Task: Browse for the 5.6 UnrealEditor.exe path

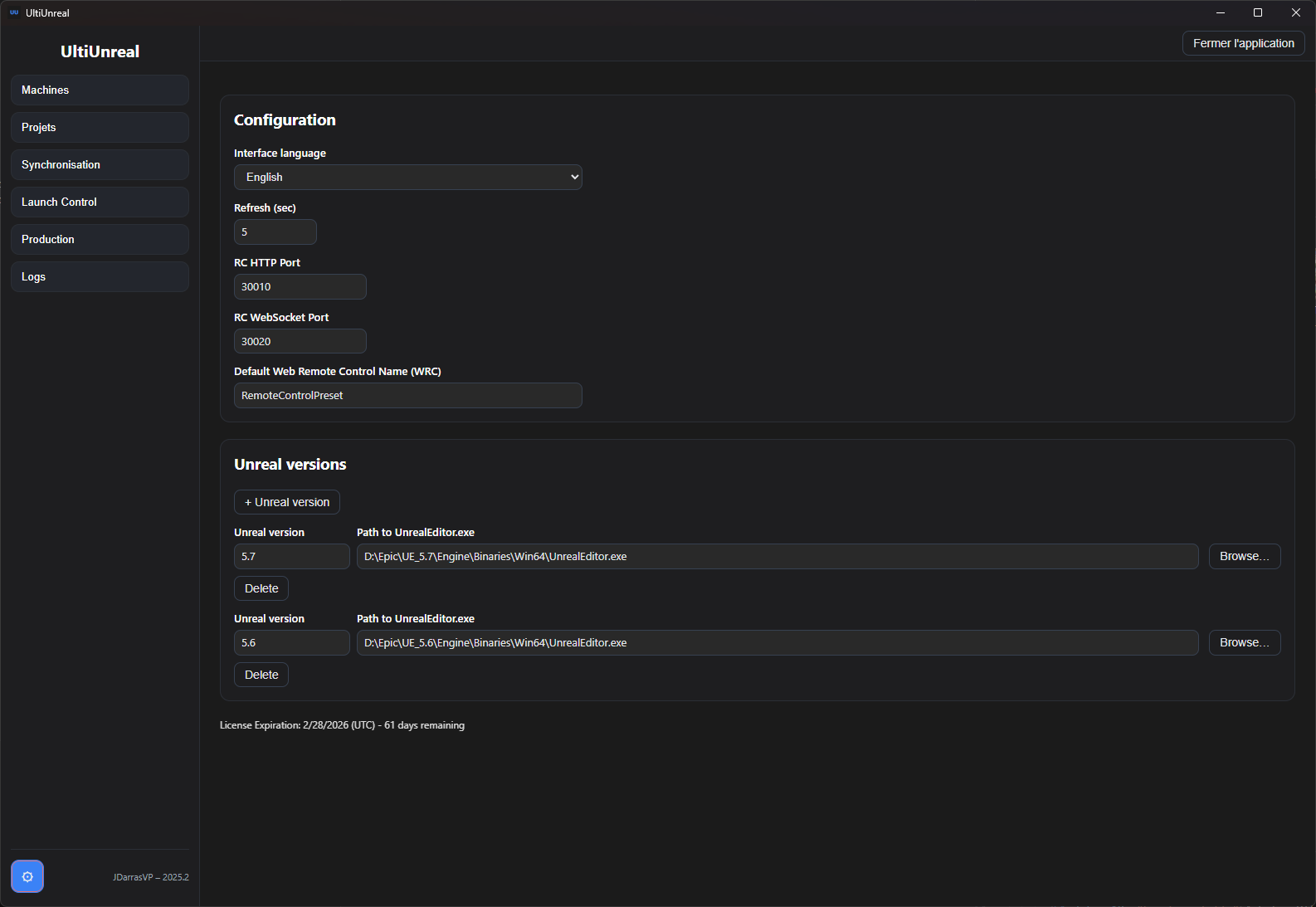Action: pos(1244,642)
